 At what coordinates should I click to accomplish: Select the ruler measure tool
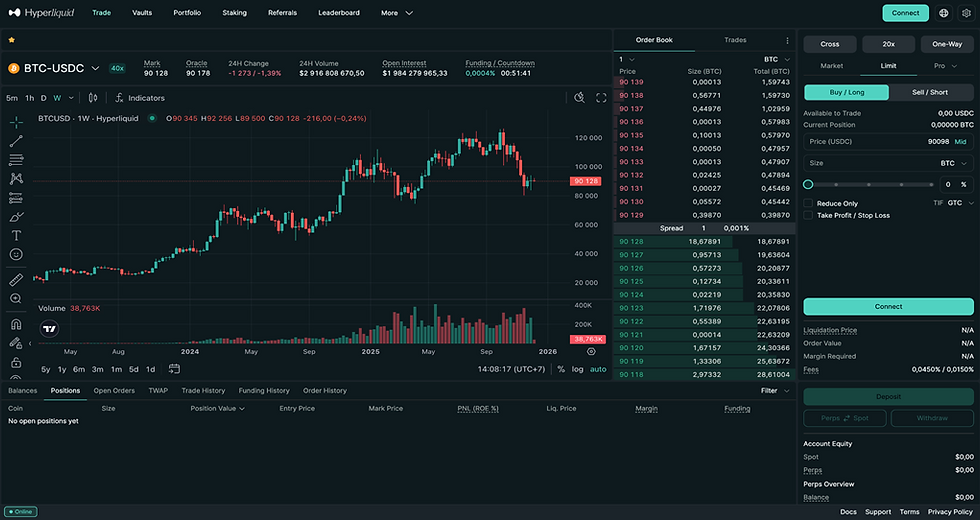16,280
